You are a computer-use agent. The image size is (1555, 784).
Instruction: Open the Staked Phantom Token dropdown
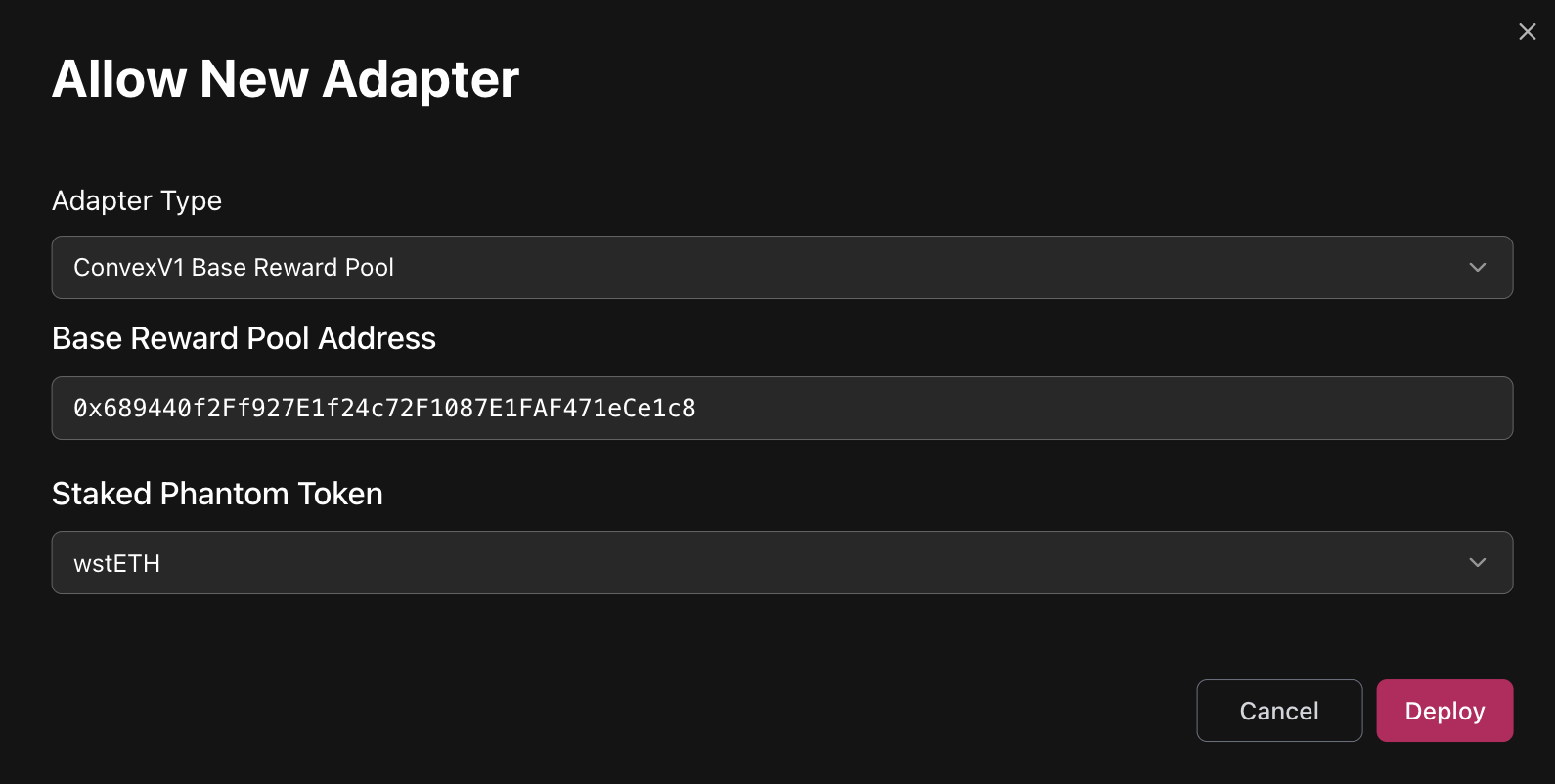(781, 562)
